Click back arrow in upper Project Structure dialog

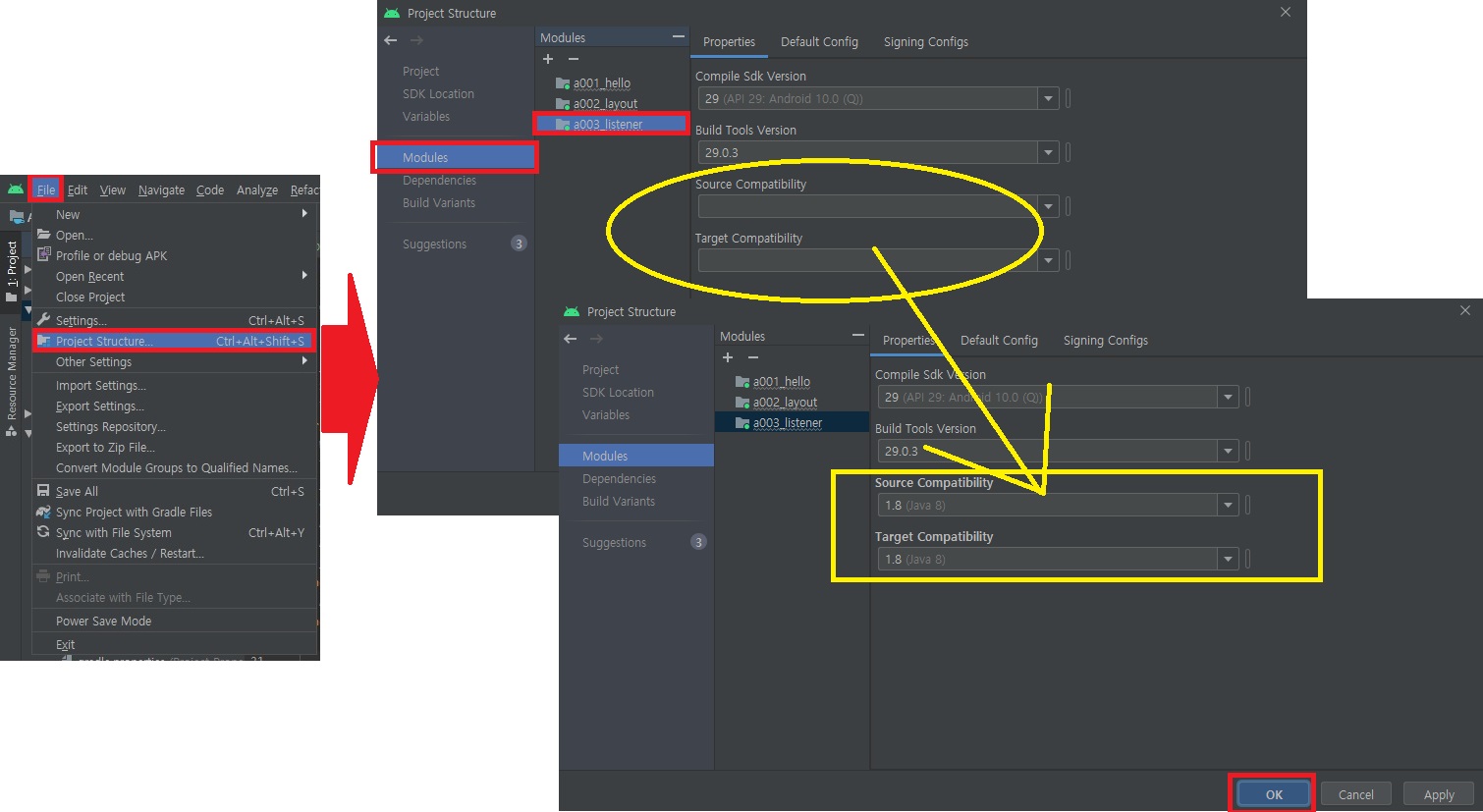(391, 40)
